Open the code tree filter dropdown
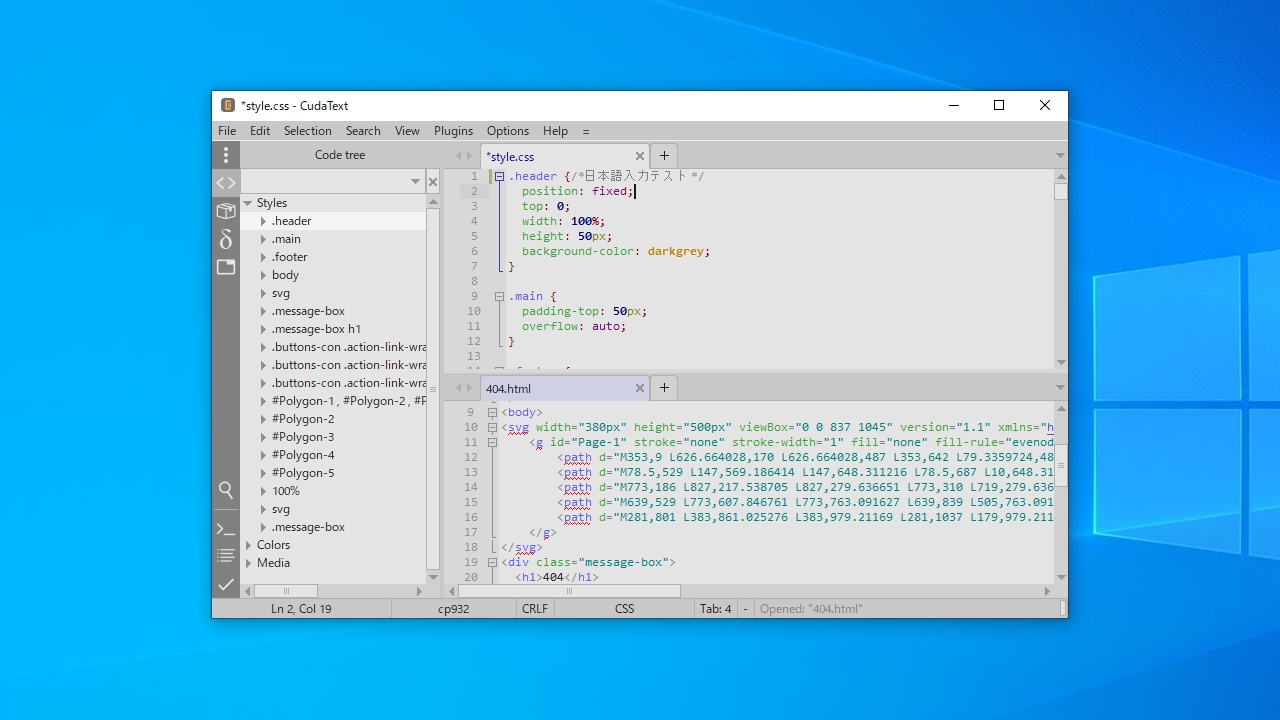The height and width of the screenshot is (720, 1280). point(415,181)
